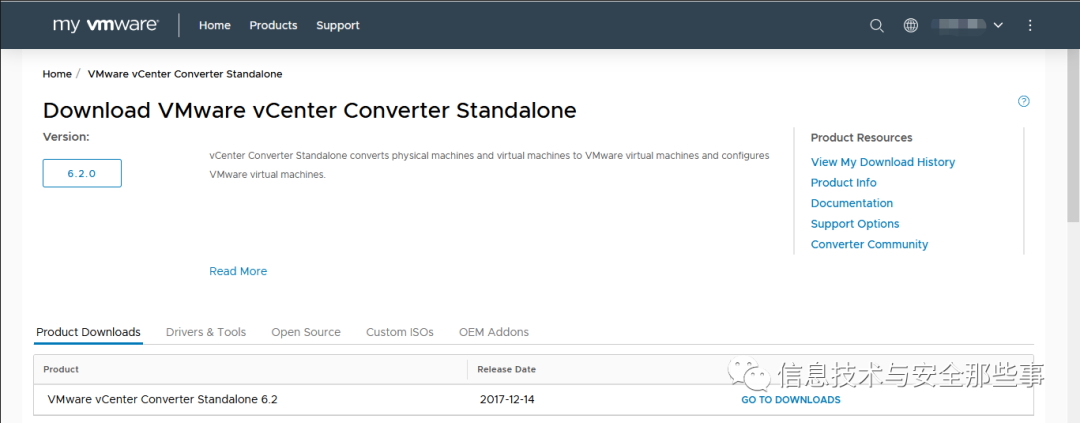Screen dimensions: 1080x423
Task: Open the Support Options link
Action: pos(855,224)
